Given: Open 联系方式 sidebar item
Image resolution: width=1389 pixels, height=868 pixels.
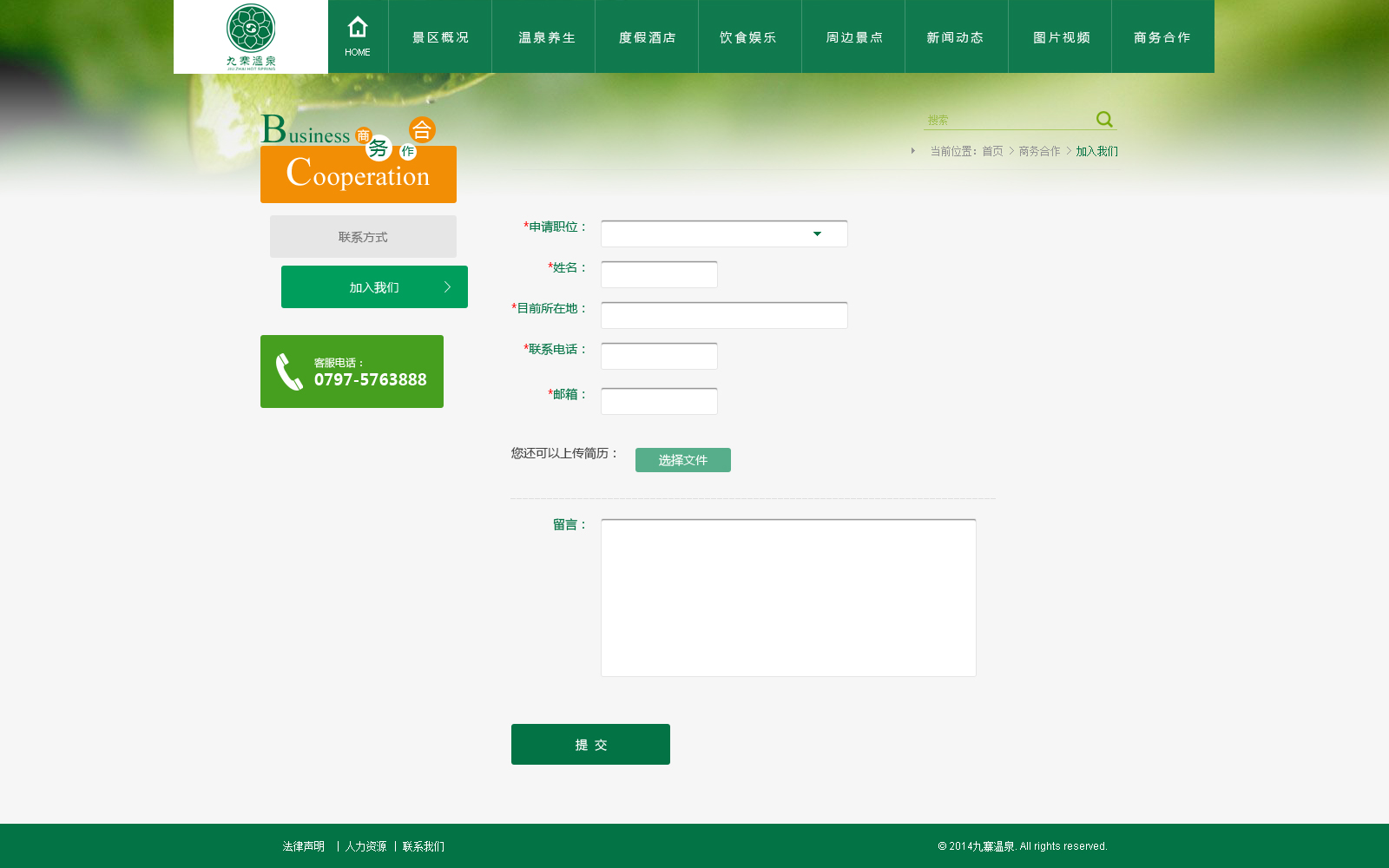Looking at the screenshot, I should click(x=363, y=236).
